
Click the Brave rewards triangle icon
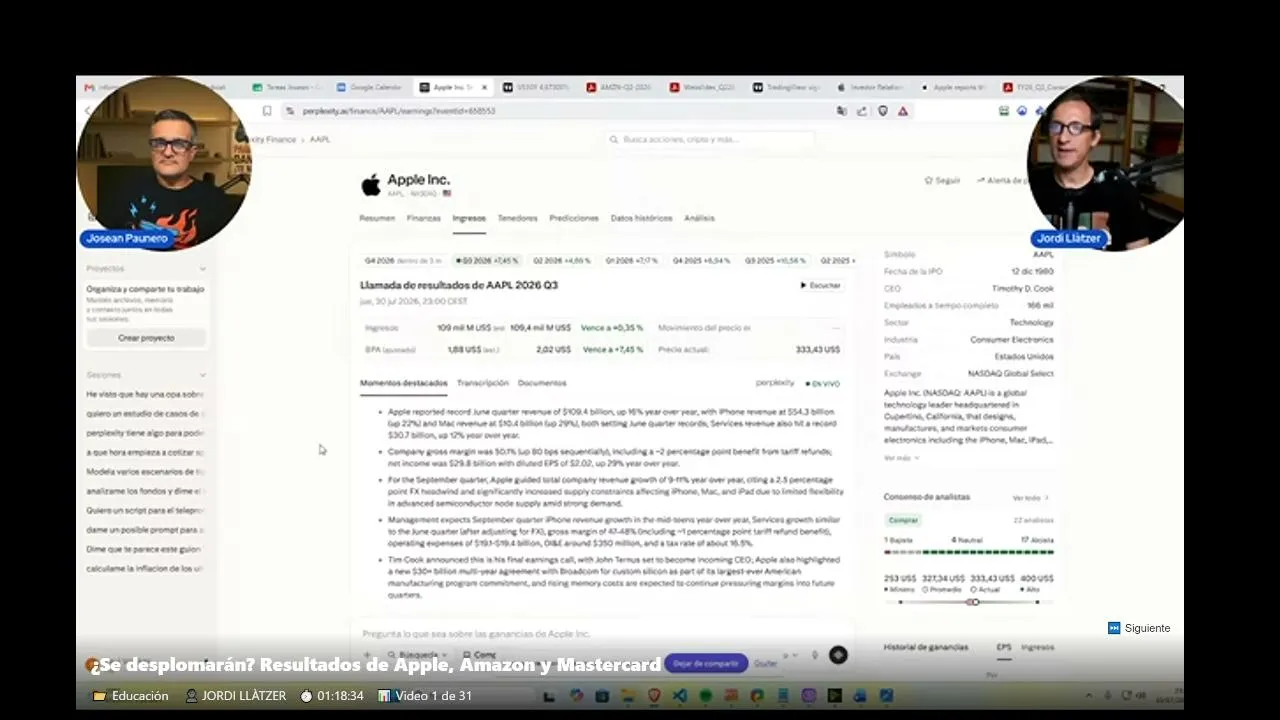pyautogui.click(x=903, y=111)
